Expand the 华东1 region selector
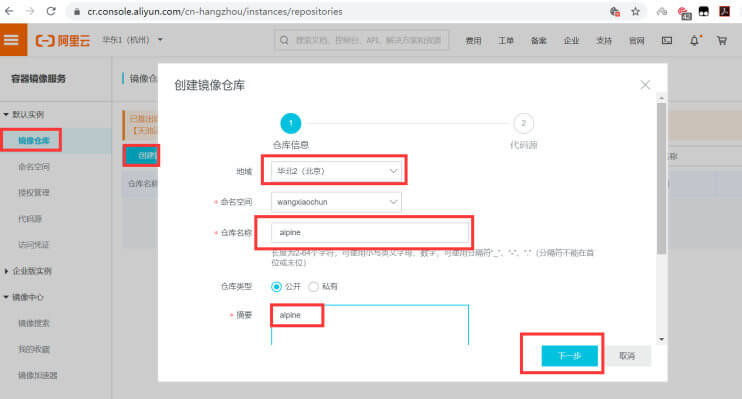742x399 pixels. pyautogui.click(x=132, y=40)
